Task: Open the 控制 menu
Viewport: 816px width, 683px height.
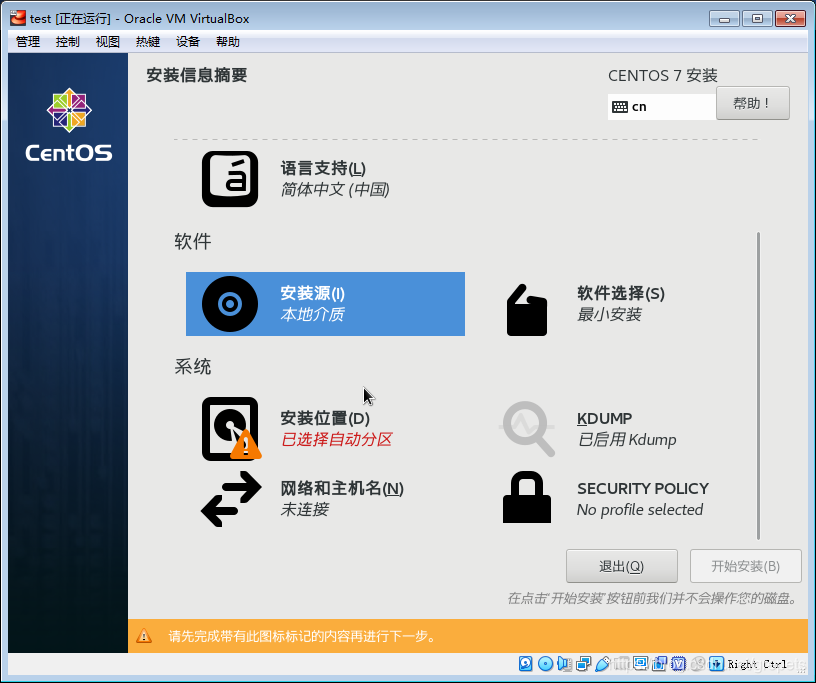Action: [68, 42]
